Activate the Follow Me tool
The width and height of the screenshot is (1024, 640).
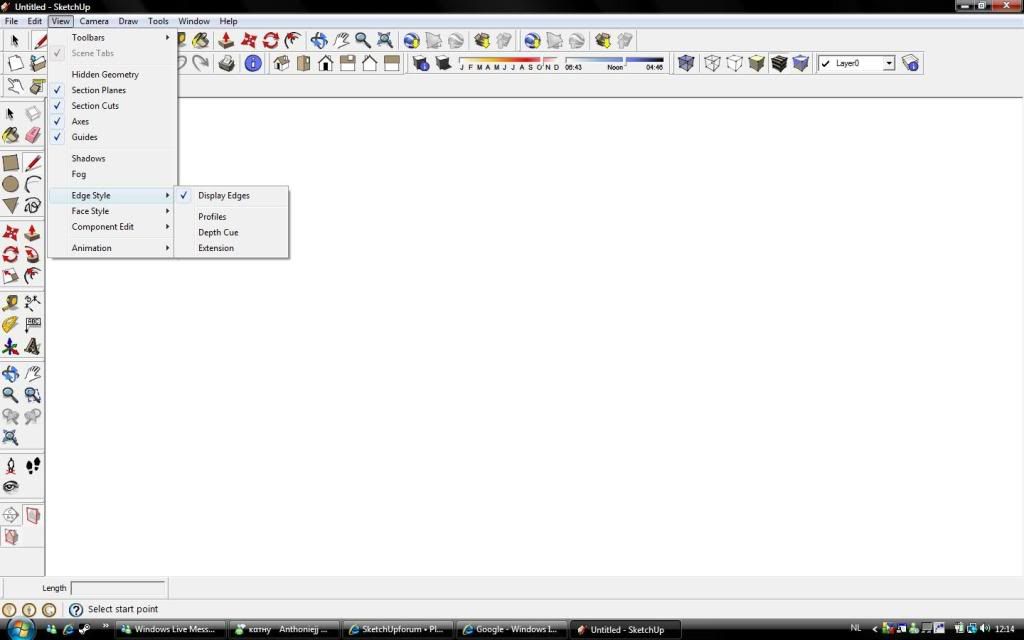click(x=33, y=254)
